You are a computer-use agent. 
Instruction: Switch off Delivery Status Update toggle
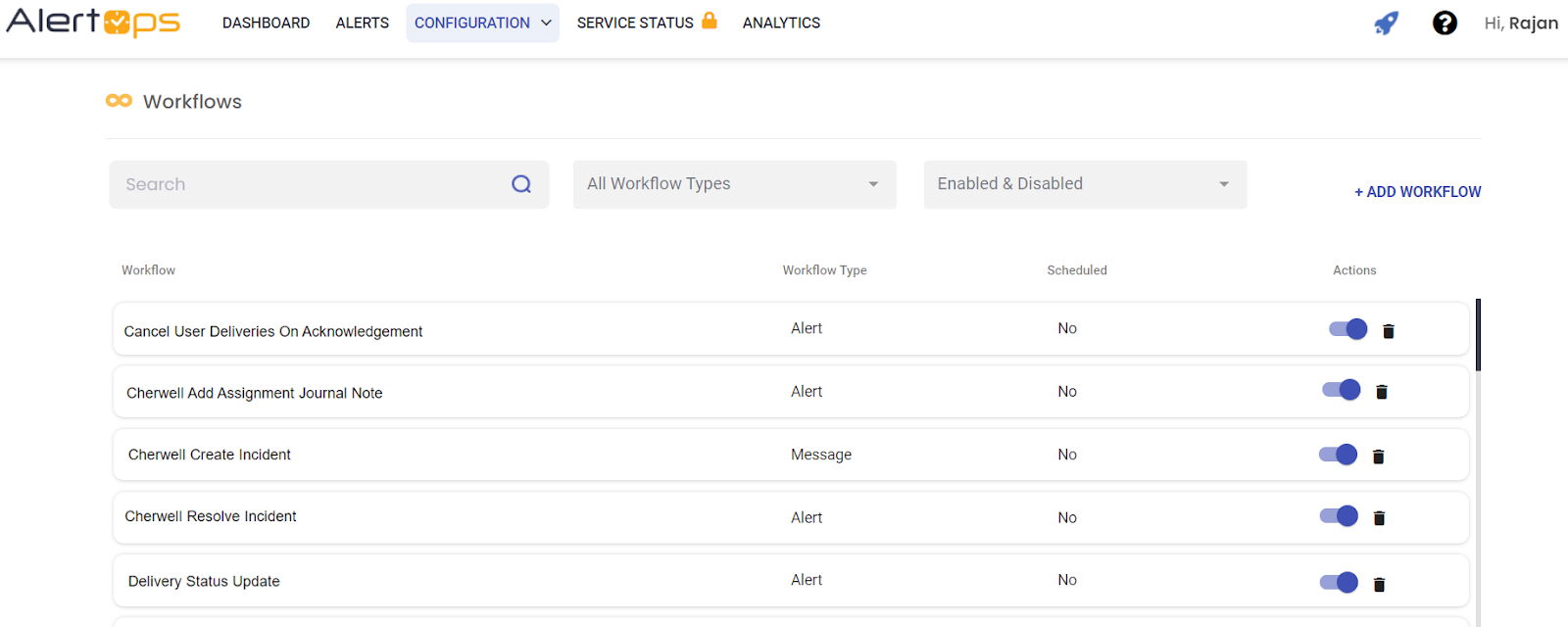point(1339,583)
